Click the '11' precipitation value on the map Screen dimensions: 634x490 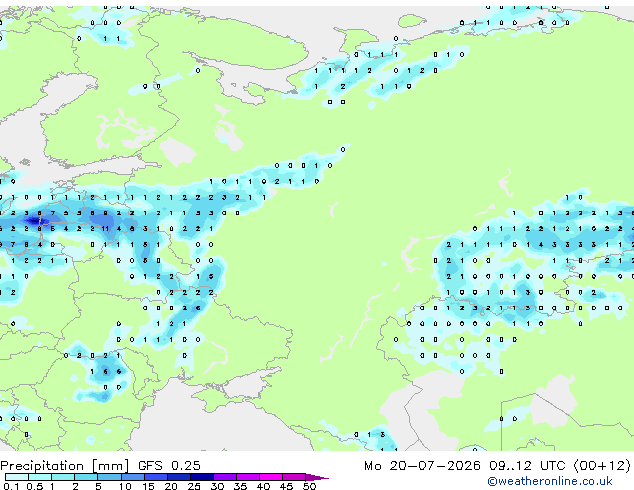click(x=105, y=229)
